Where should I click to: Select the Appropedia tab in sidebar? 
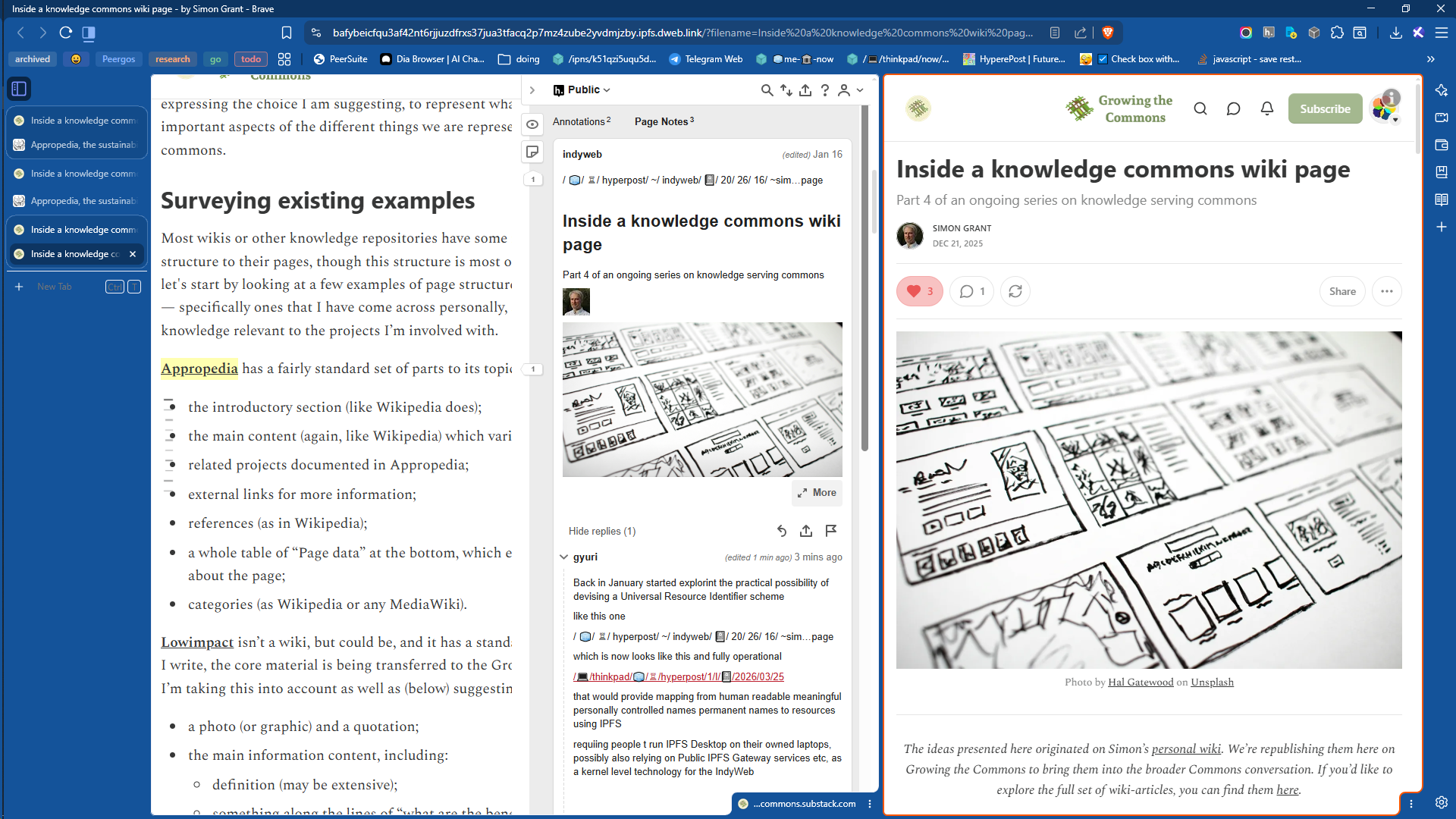[x=76, y=145]
